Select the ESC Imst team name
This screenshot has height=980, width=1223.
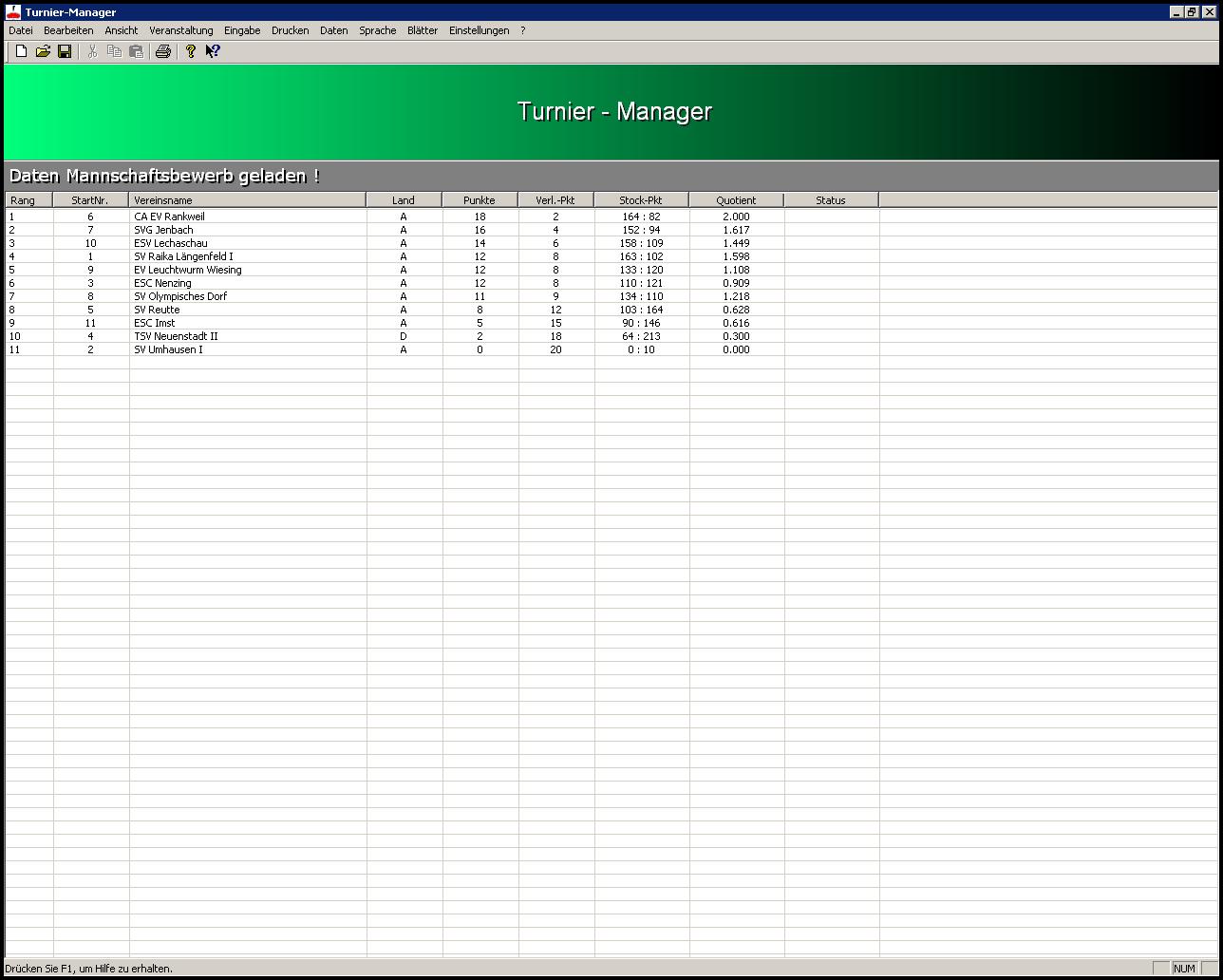pyautogui.click(x=155, y=323)
